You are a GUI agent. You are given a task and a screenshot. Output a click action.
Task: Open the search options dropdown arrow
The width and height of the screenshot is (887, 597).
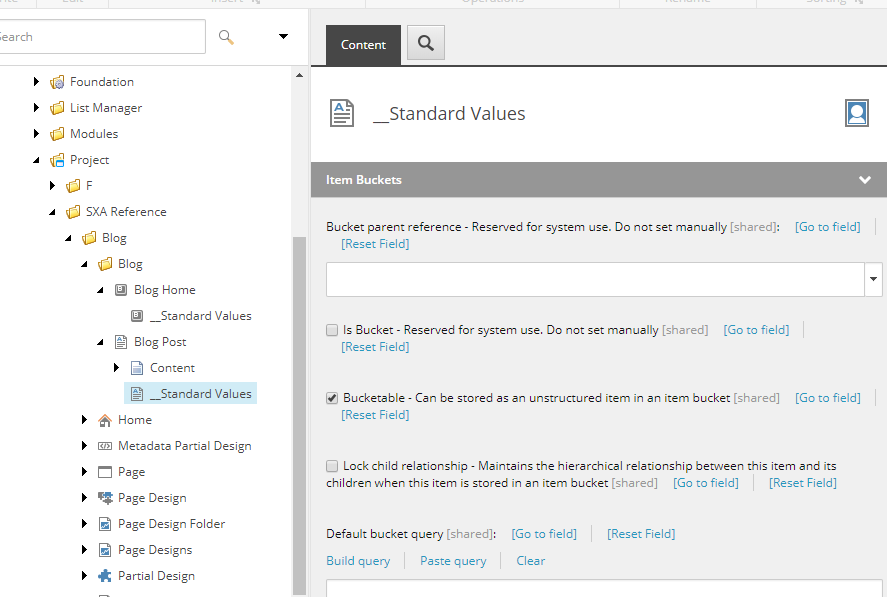click(x=283, y=37)
